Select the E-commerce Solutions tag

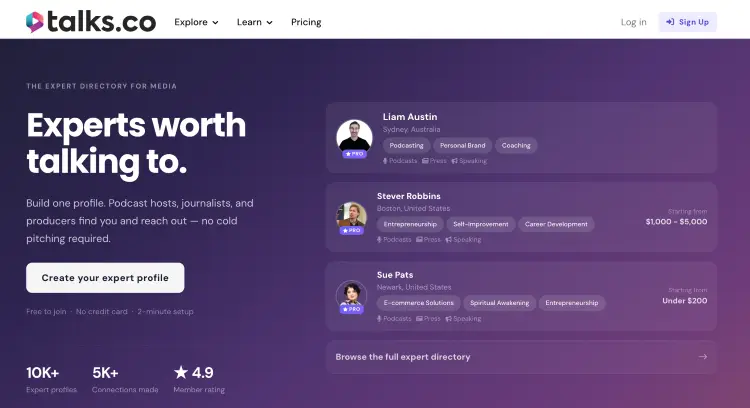(x=419, y=303)
